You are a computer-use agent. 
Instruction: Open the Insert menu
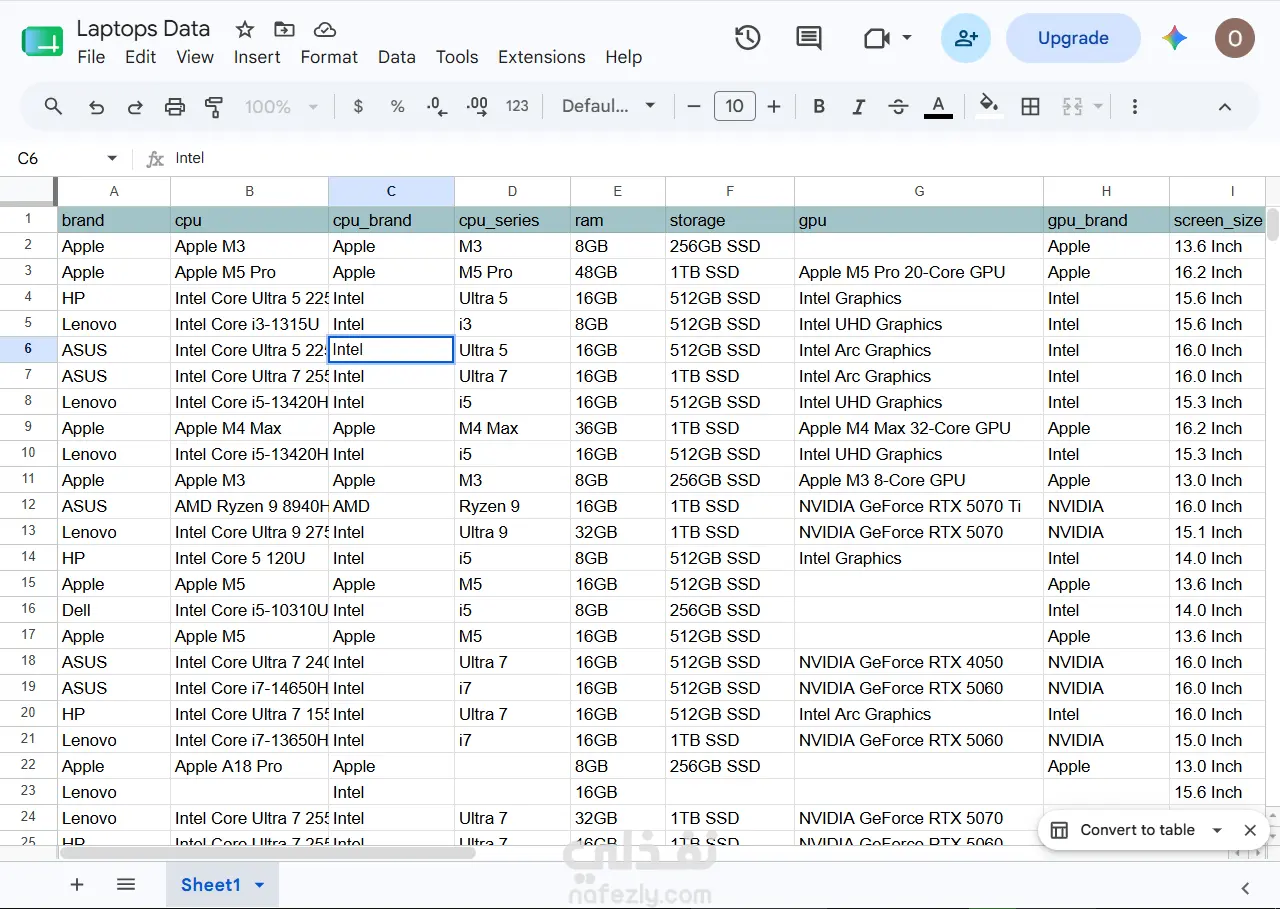click(x=257, y=57)
